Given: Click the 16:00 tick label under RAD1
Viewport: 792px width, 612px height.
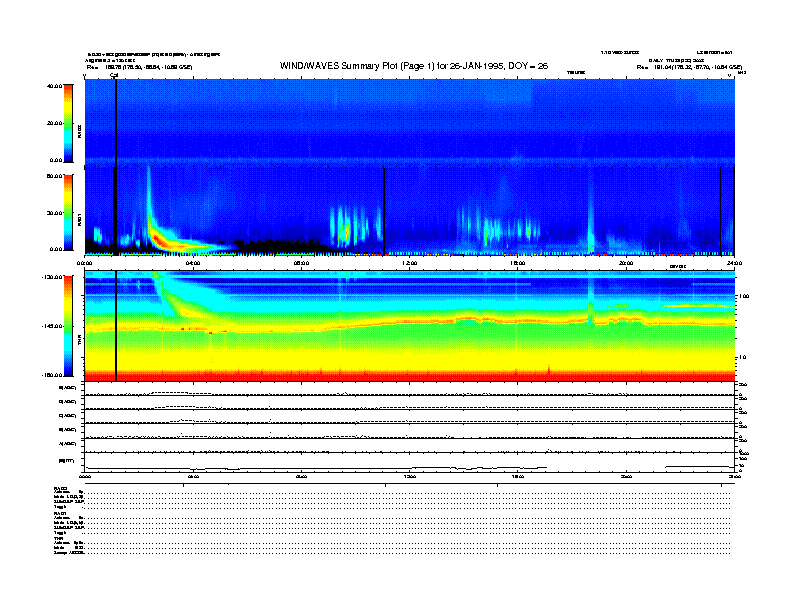Looking at the screenshot, I should (x=518, y=263).
